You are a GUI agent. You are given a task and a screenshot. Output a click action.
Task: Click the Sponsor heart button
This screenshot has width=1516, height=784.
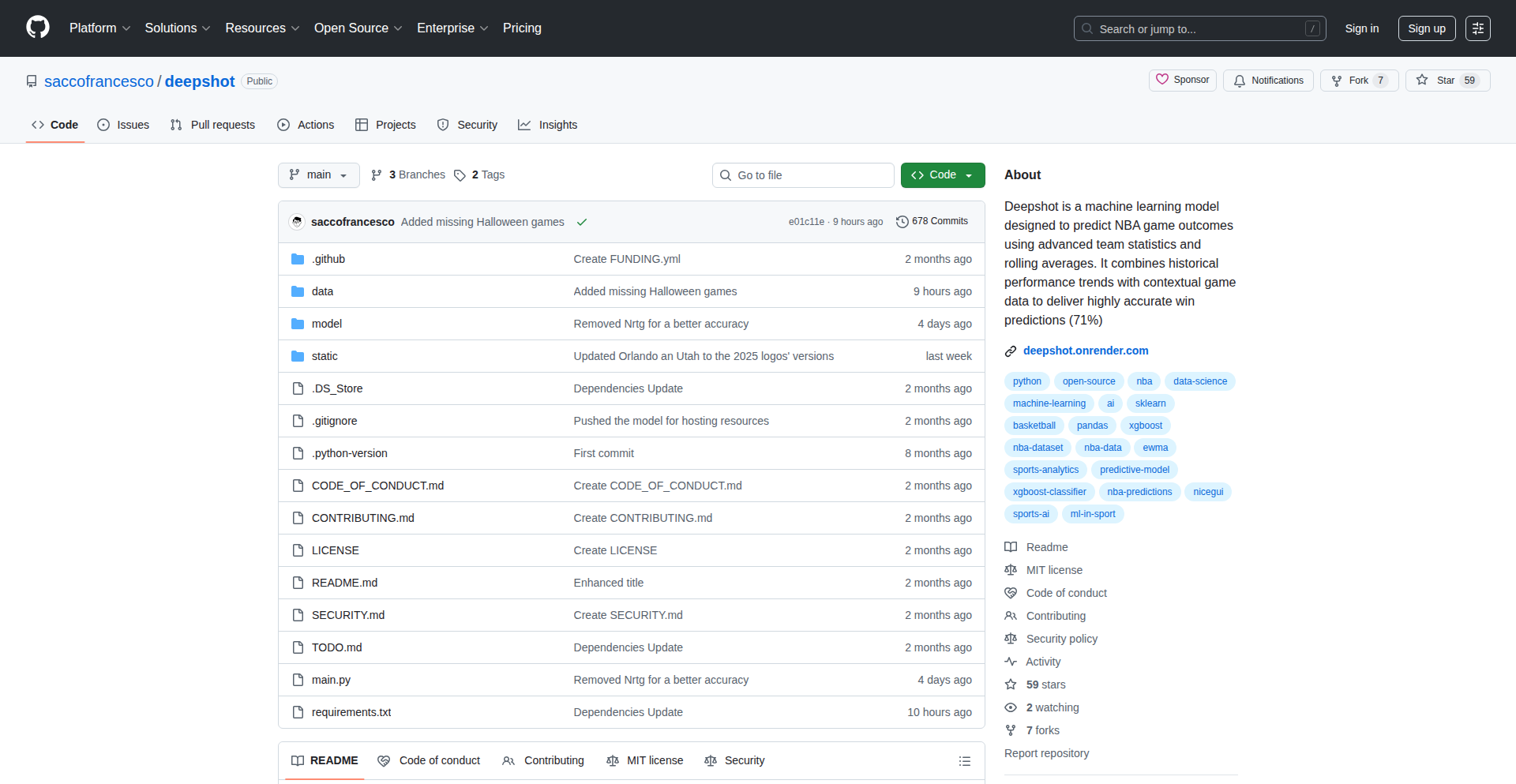(x=1182, y=81)
